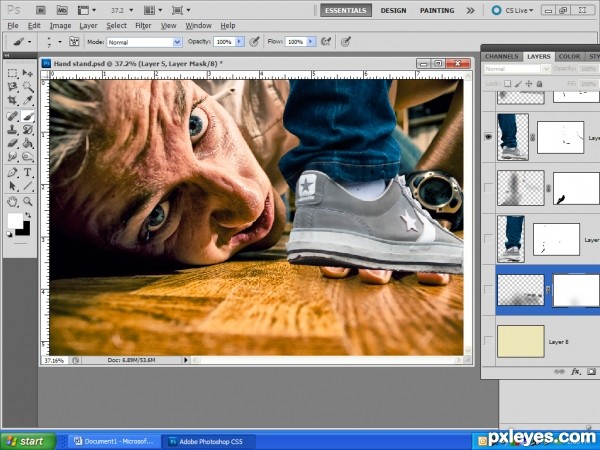The image size is (600, 450).
Task: Open zoom level 37.2 dropdown in application bar
Action: (x=131, y=10)
